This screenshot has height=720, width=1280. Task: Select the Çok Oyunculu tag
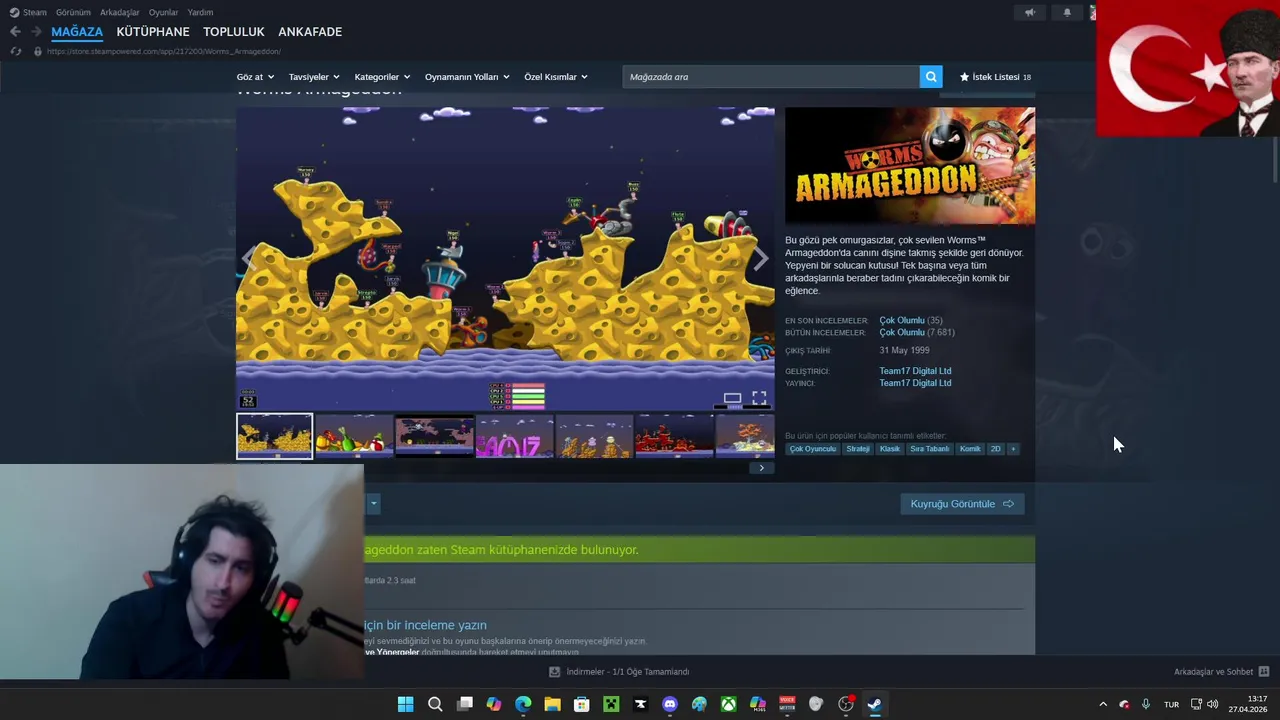[812, 449]
